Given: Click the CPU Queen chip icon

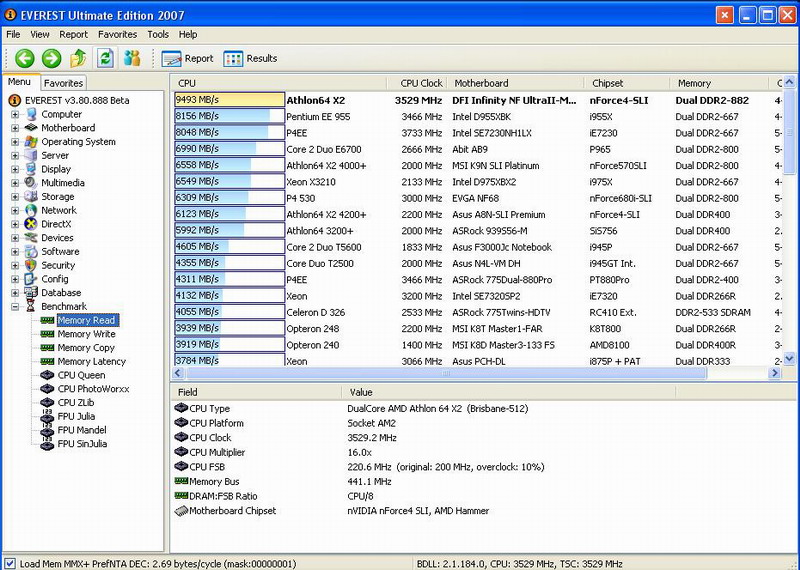Looking at the screenshot, I should [x=47, y=376].
